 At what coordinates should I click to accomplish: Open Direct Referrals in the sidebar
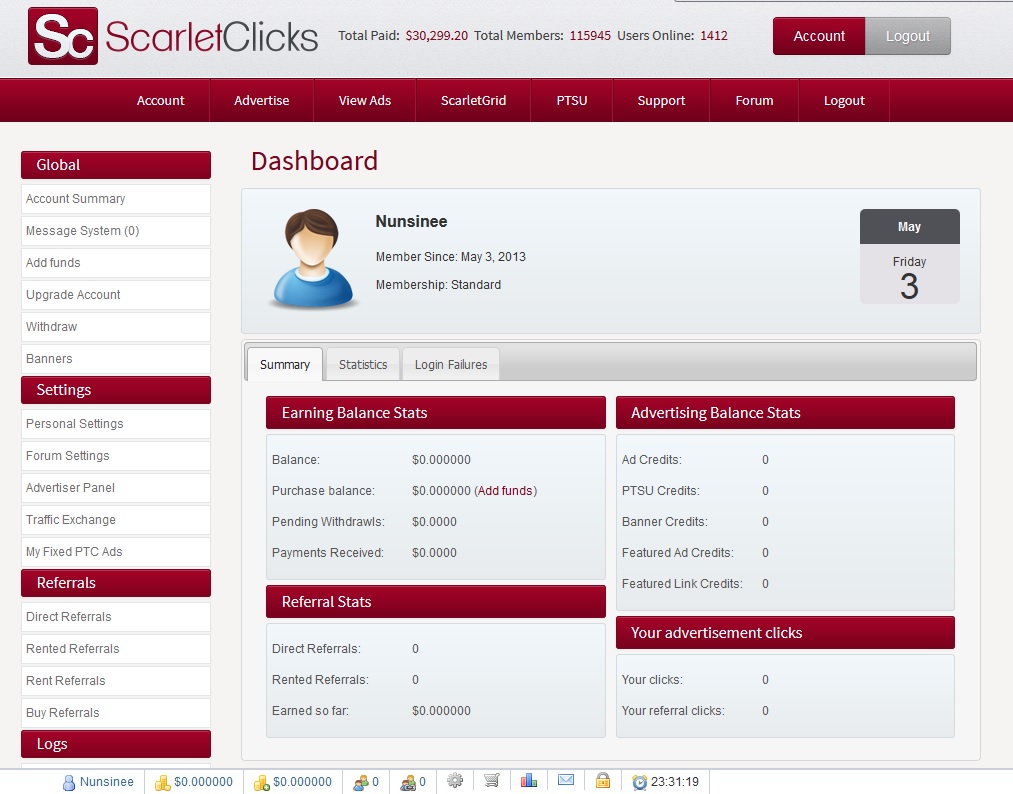pos(116,617)
